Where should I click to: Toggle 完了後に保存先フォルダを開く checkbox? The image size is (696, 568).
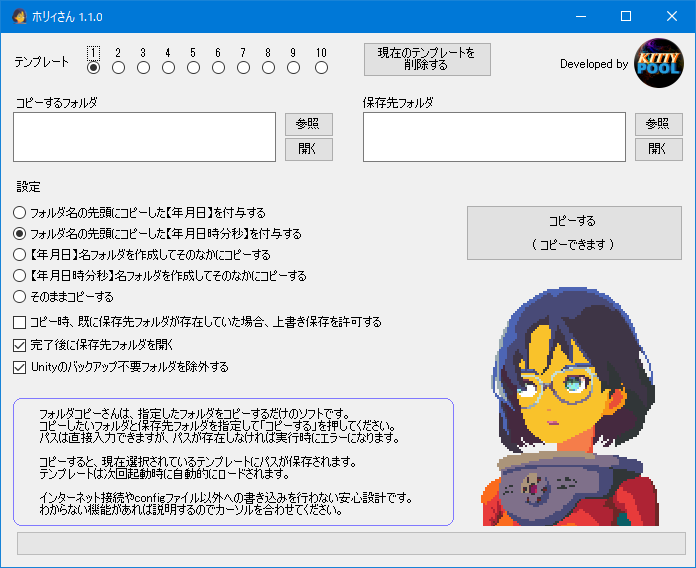tap(93, 345)
